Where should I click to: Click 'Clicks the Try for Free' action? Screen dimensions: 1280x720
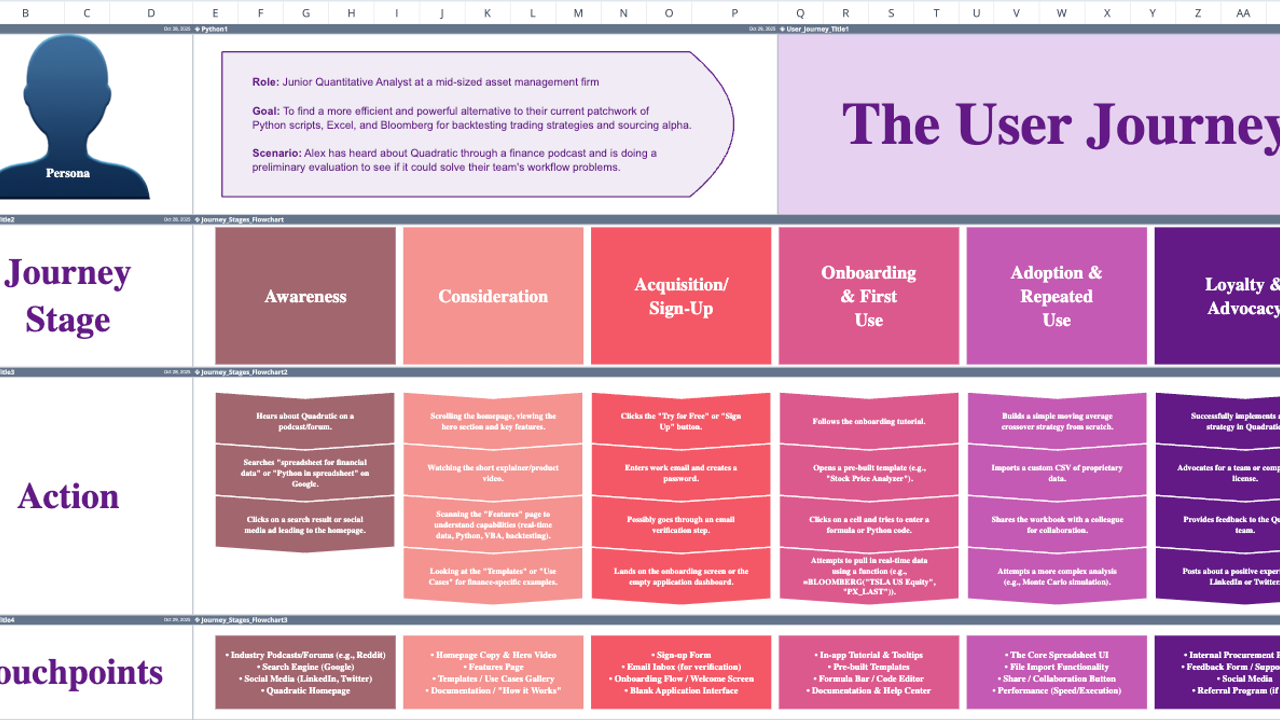tap(681, 421)
